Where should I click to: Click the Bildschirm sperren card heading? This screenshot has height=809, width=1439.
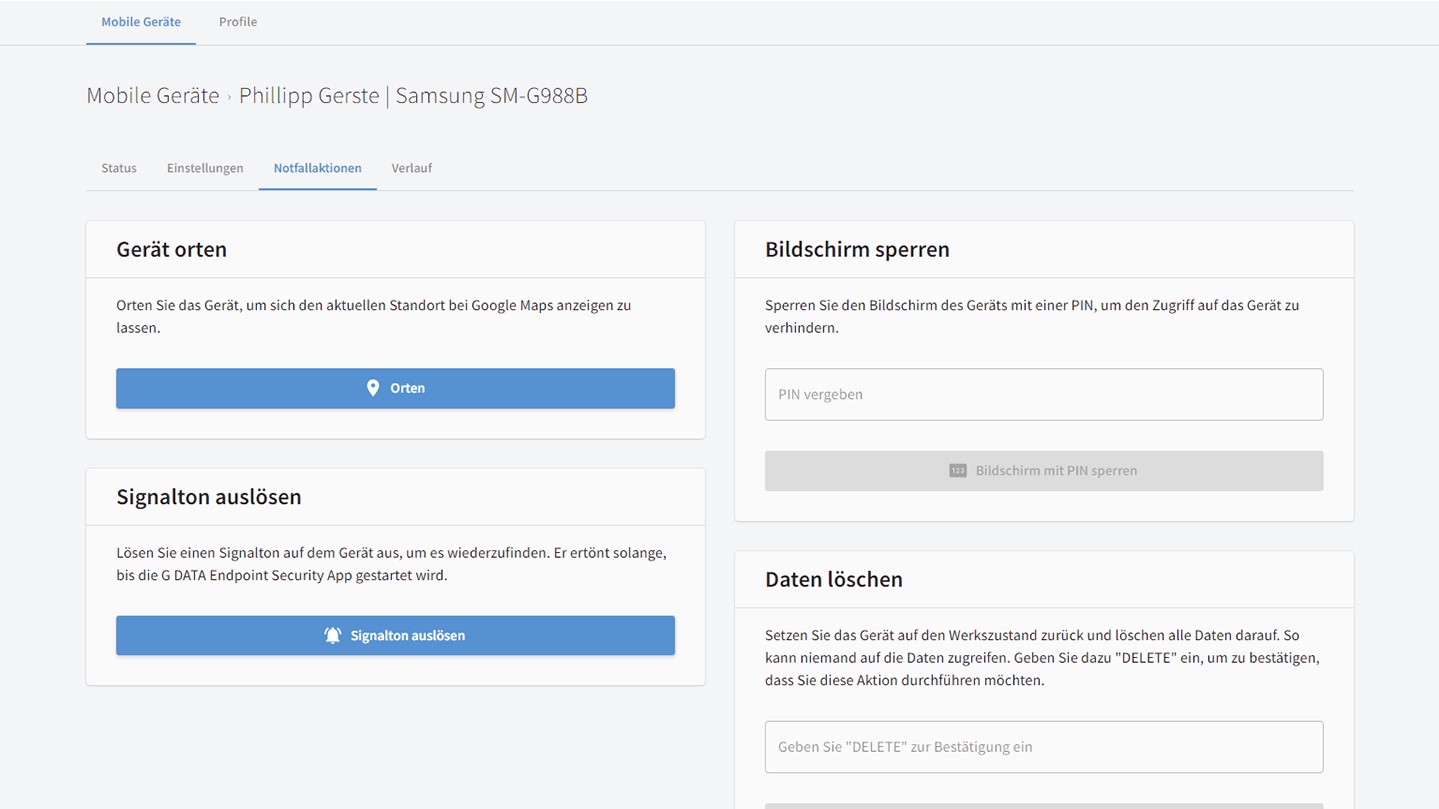click(x=857, y=249)
